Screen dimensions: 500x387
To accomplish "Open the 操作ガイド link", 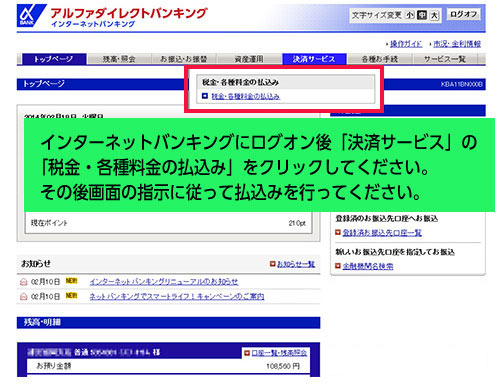I will point(406,44).
